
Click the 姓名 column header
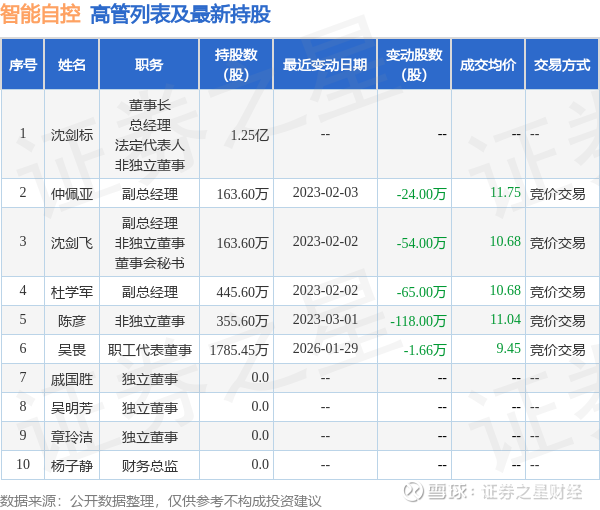(72, 65)
